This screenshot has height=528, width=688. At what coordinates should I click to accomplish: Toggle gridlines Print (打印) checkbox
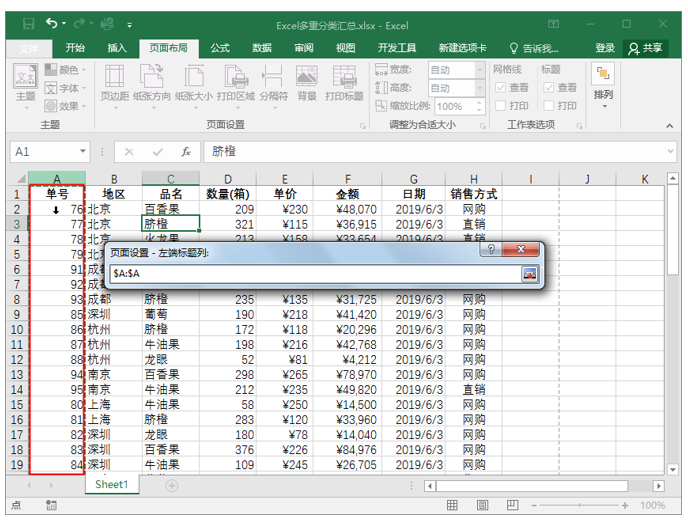tap(500, 105)
